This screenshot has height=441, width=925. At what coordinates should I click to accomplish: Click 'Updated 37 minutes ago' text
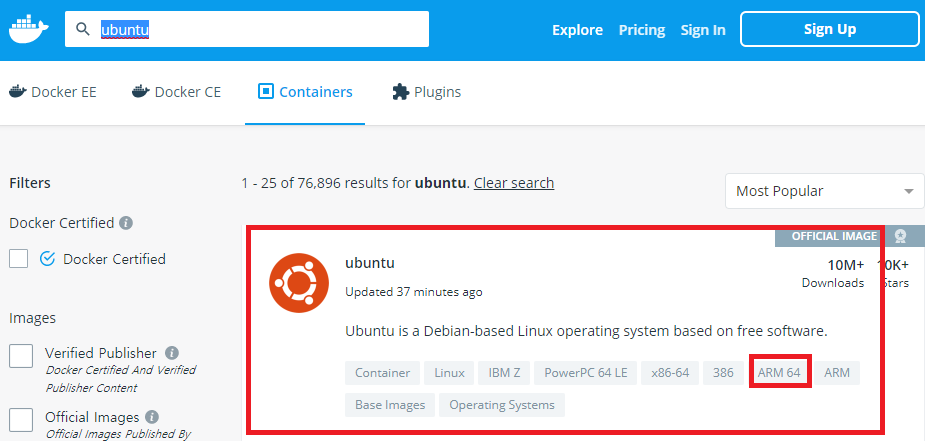click(x=414, y=292)
